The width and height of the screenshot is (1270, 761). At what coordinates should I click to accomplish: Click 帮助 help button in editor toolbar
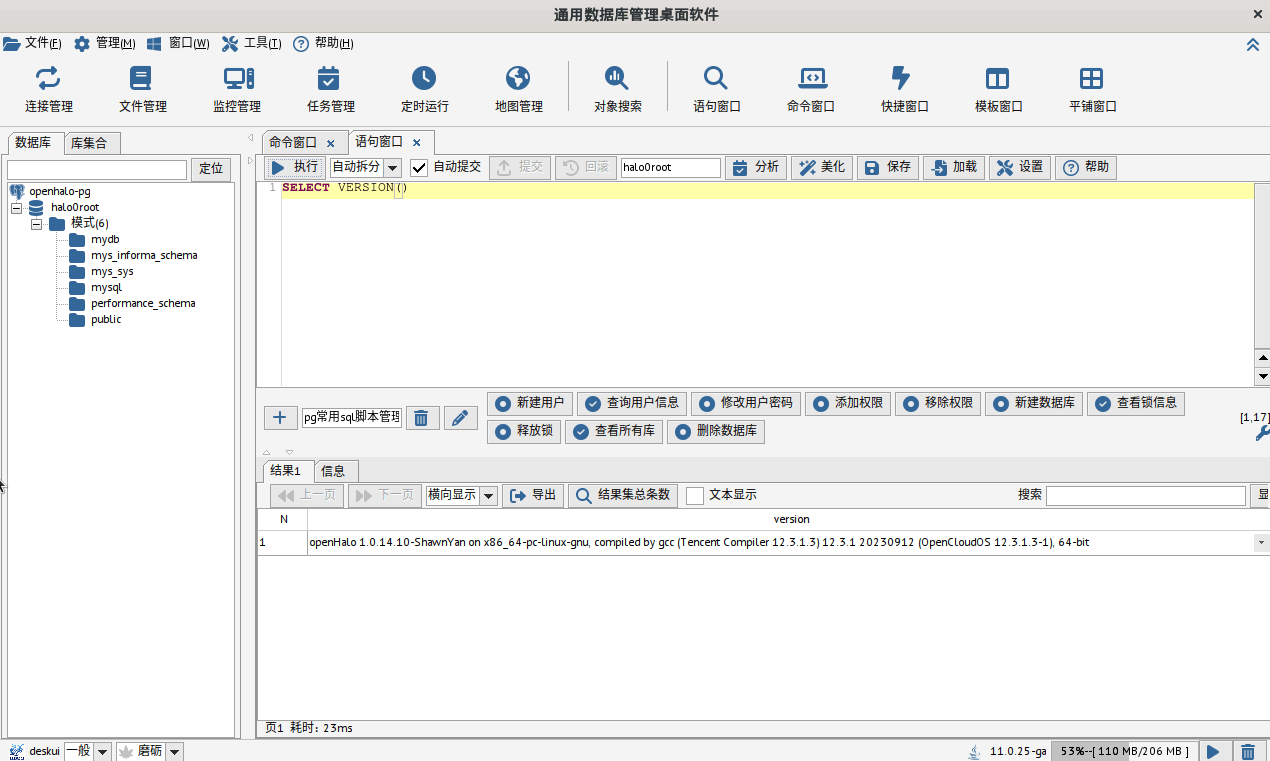click(x=1086, y=167)
